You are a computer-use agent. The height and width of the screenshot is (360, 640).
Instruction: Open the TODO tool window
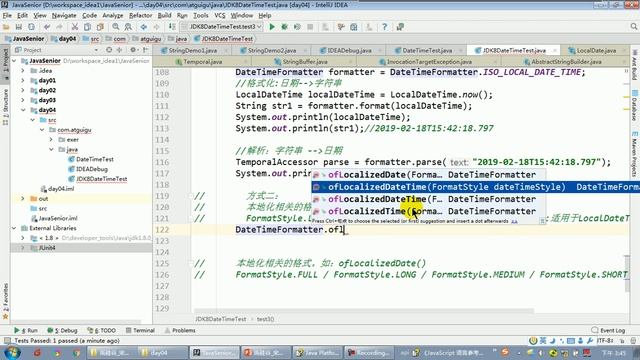tap(102, 330)
